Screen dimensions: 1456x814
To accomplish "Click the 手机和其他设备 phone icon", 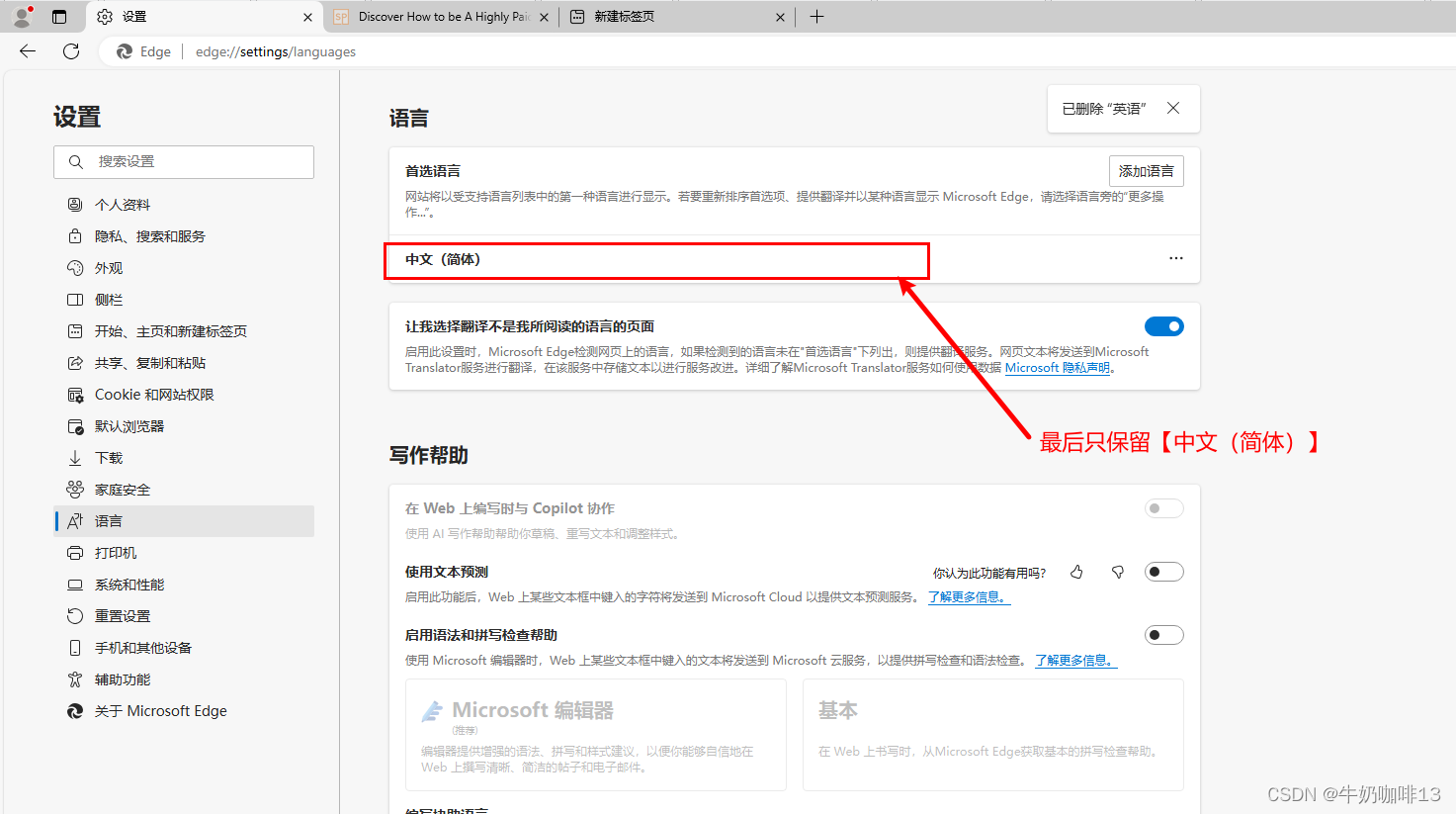I will click(x=75, y=648).
